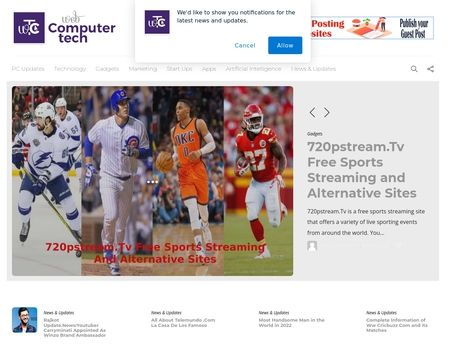
Task: Click the Carryminati article thumbnail
Action: (x=25, y=320)
